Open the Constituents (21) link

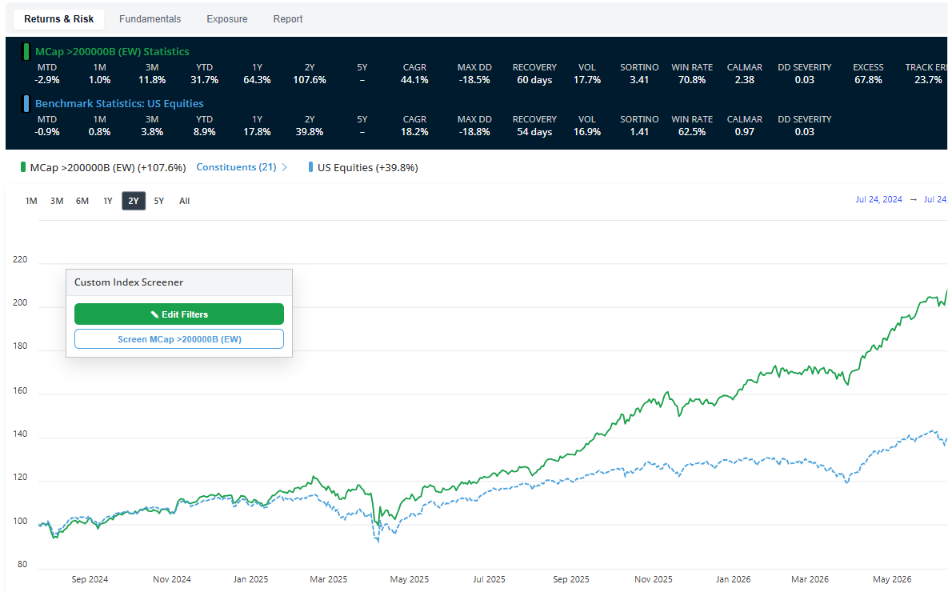[x=236, y=167]
